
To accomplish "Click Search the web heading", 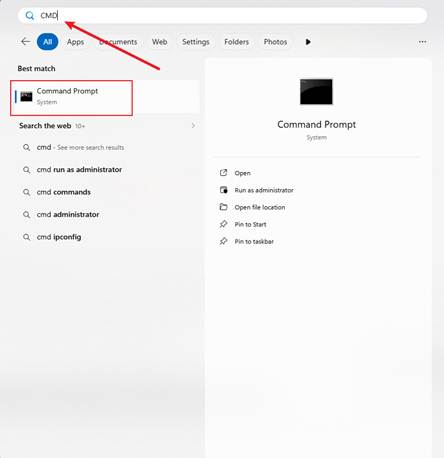I will 45,126.
